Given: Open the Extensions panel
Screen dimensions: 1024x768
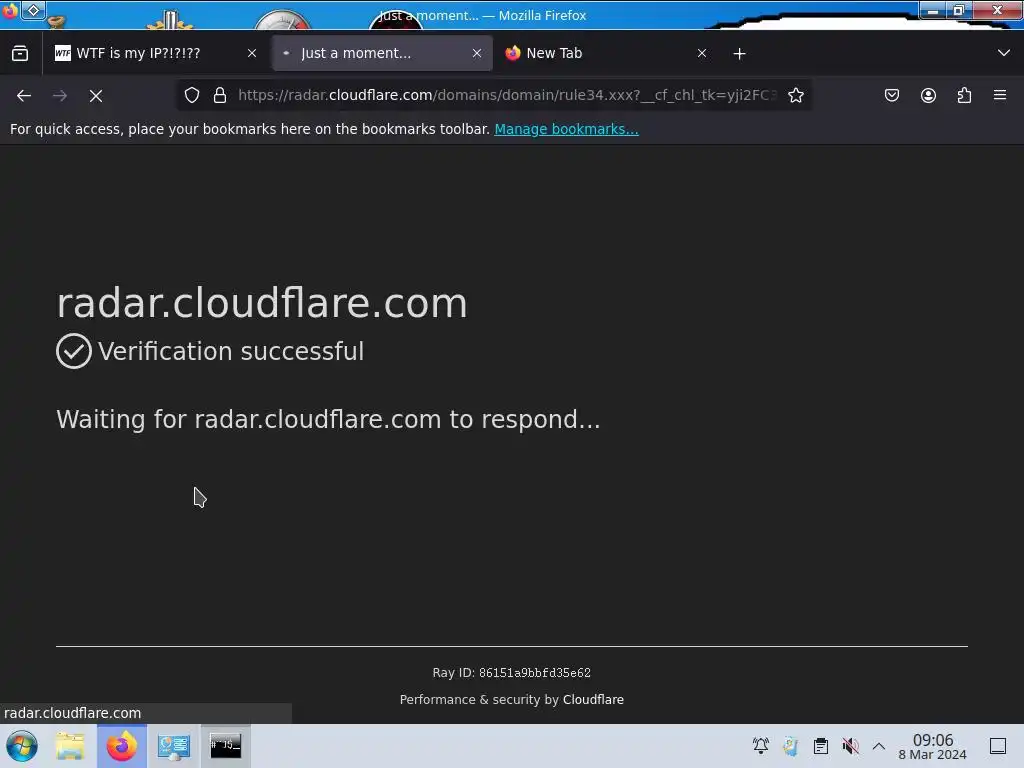Looking at the screenshot, I should 964,95.
